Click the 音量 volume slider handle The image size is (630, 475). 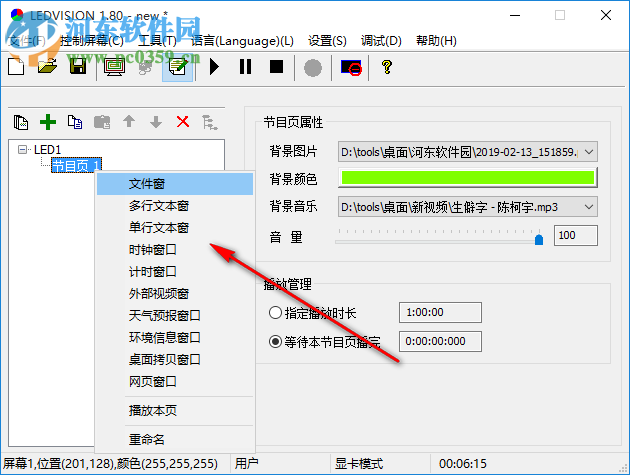539,240
